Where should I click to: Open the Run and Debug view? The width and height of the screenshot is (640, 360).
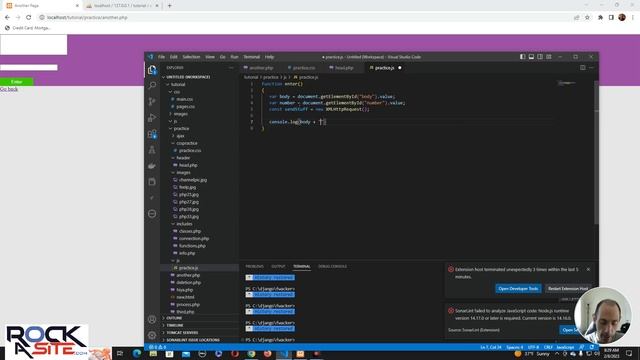tap(152, 118)
